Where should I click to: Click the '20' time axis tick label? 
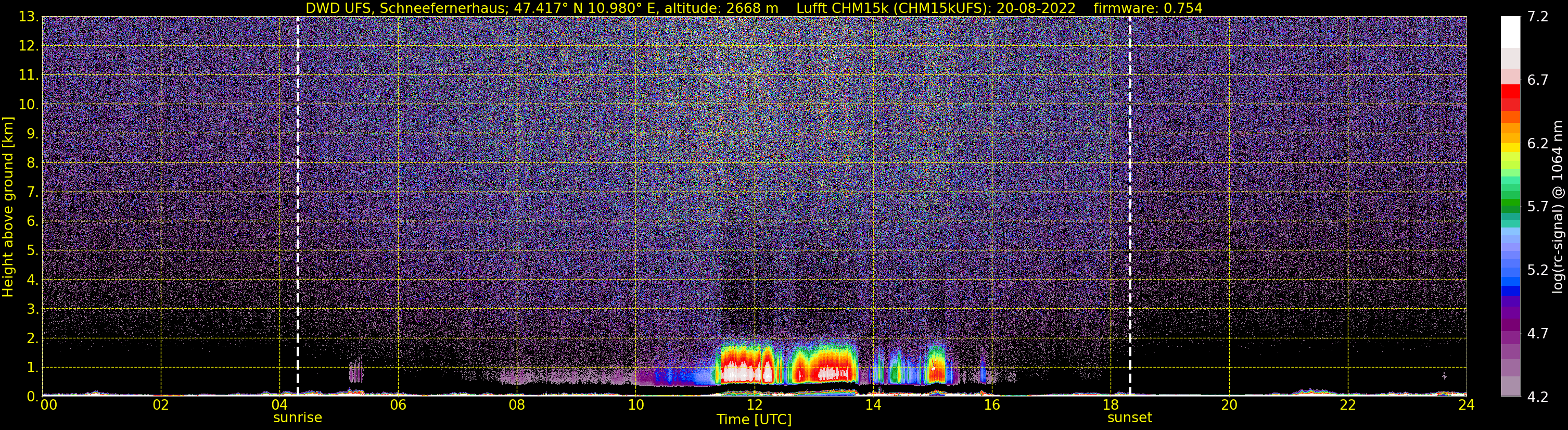pyautogui.click(x=1230, y=406)
